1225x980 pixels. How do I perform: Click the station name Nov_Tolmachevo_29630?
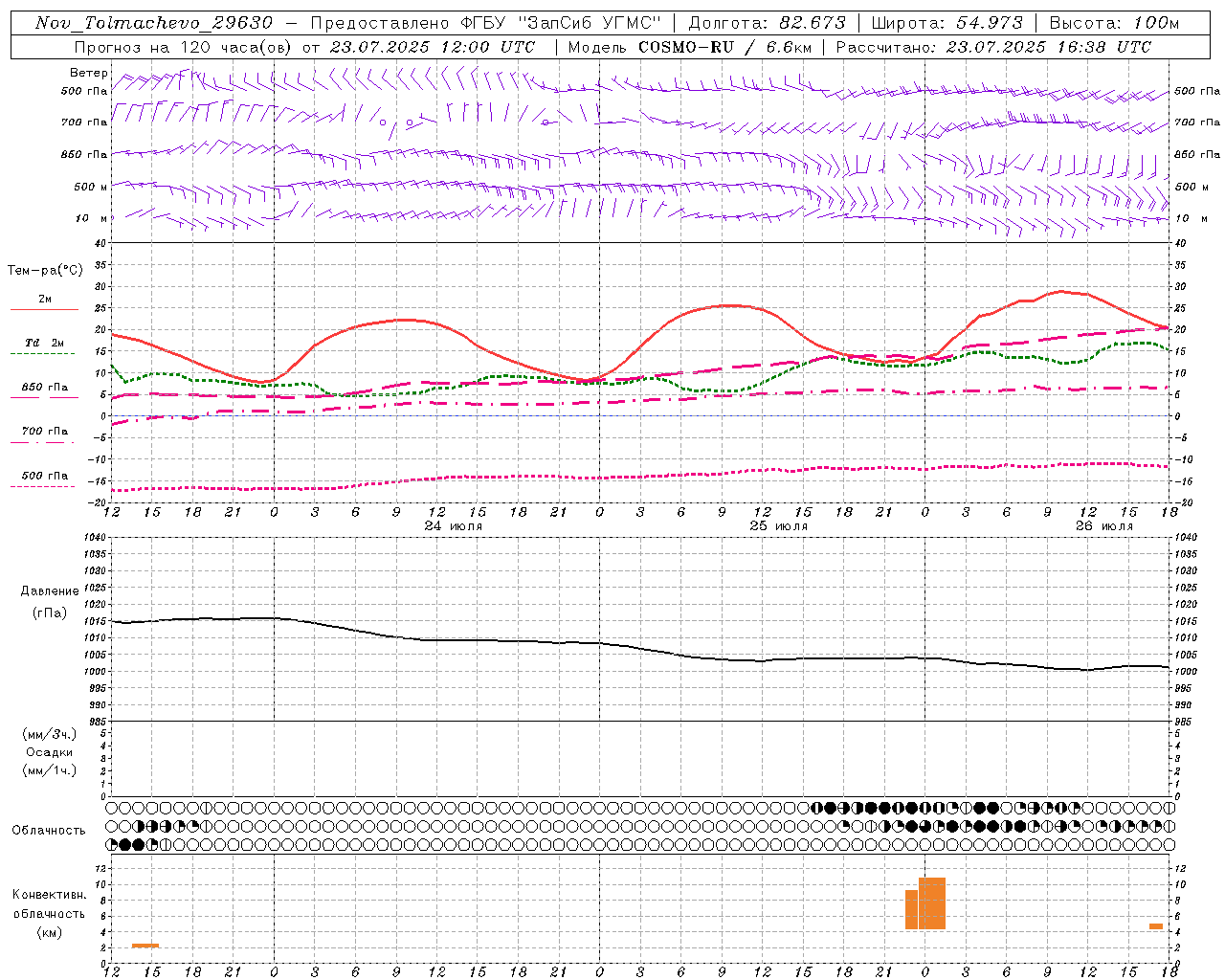click(154, 23)
